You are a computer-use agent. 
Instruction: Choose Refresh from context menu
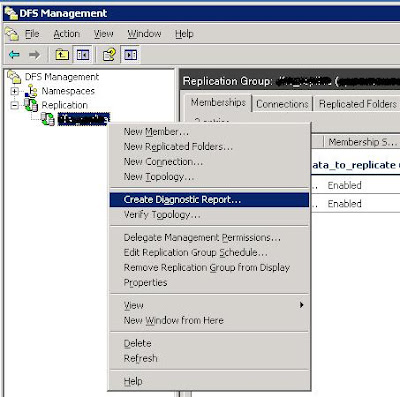coord(209,358)
